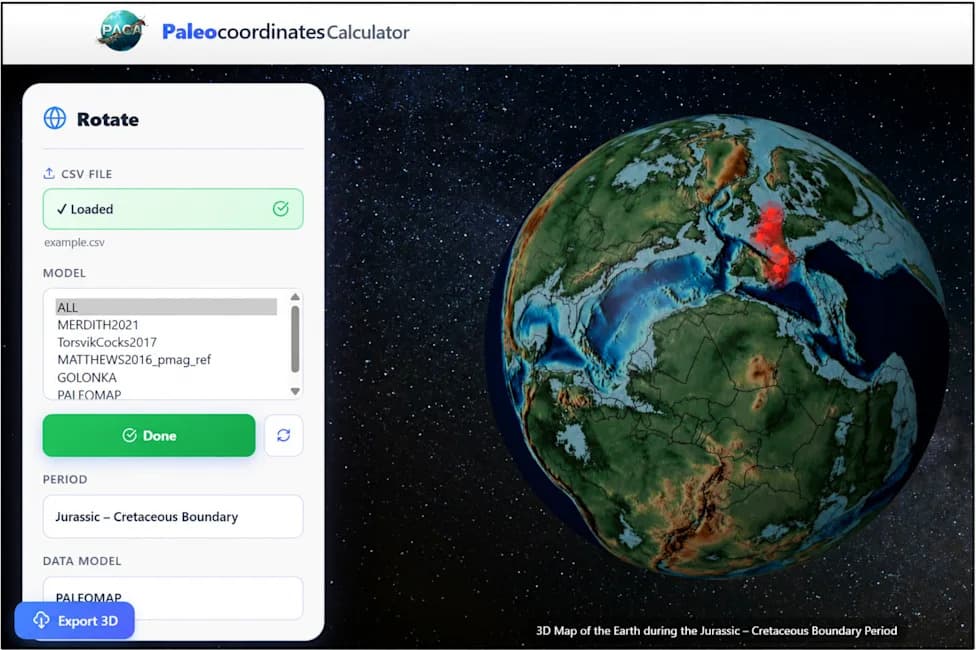Click the 3D Earth globe

[x=719, y=346]
